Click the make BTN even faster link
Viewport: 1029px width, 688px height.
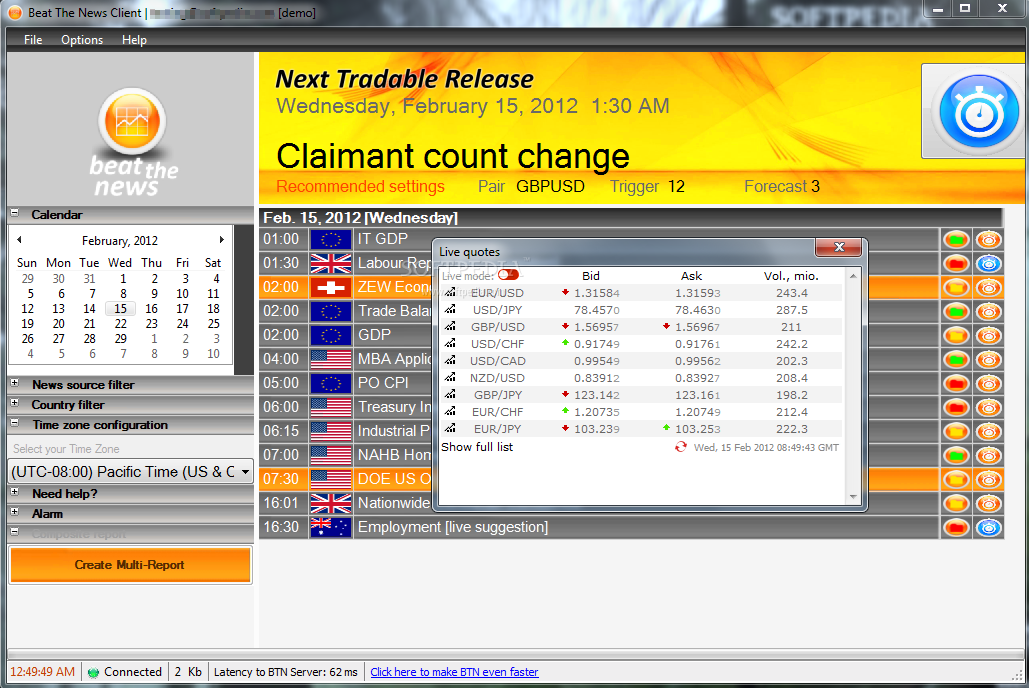454,672
